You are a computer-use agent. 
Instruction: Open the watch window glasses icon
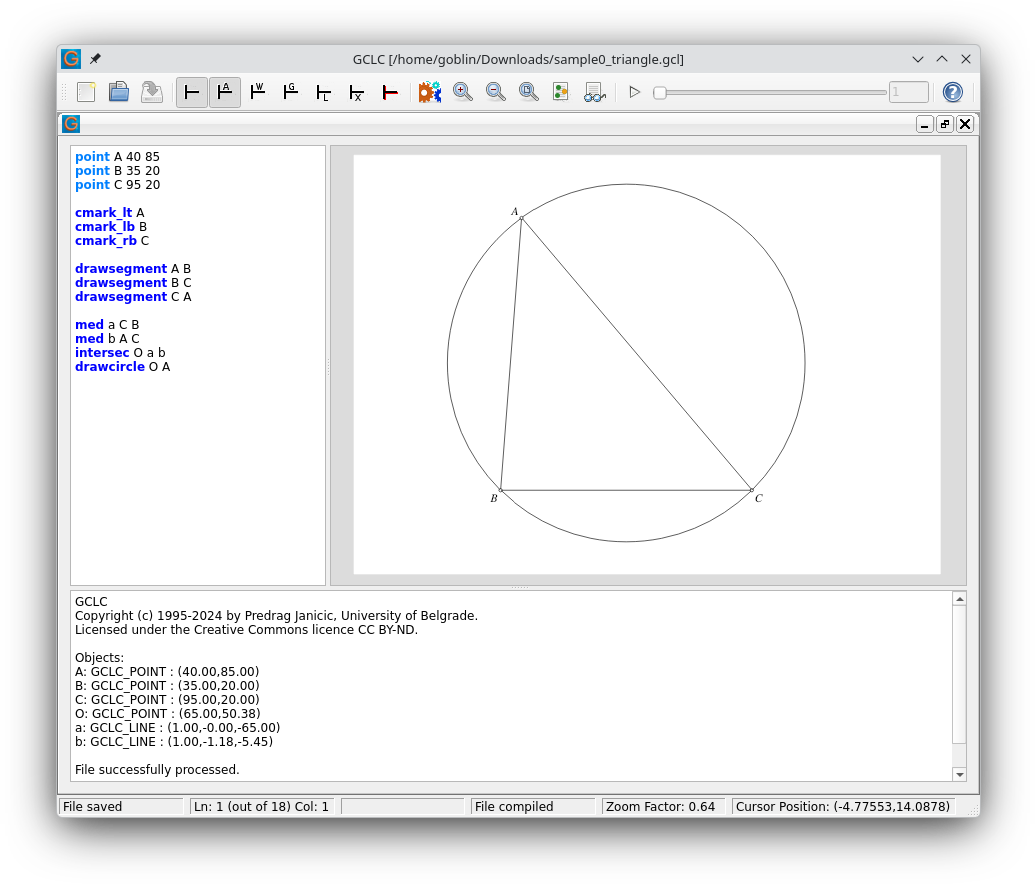(595, 92)
